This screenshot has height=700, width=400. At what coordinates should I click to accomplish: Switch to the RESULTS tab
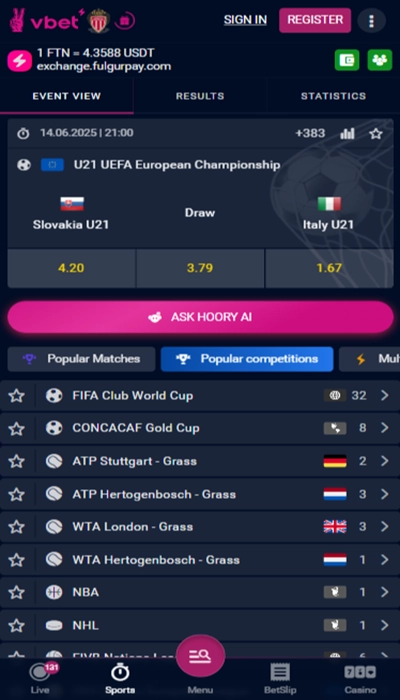[200, 96]
